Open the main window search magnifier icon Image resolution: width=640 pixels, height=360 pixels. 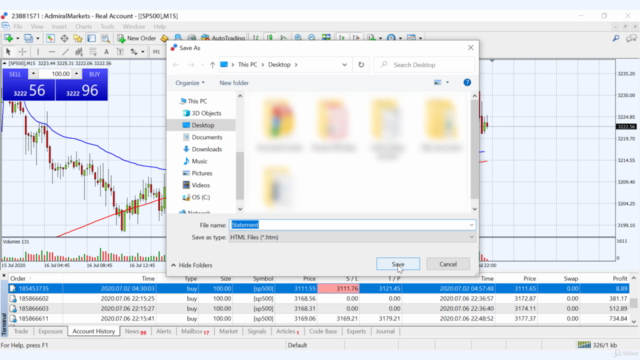pyautogui.click(x=616, y=38)
